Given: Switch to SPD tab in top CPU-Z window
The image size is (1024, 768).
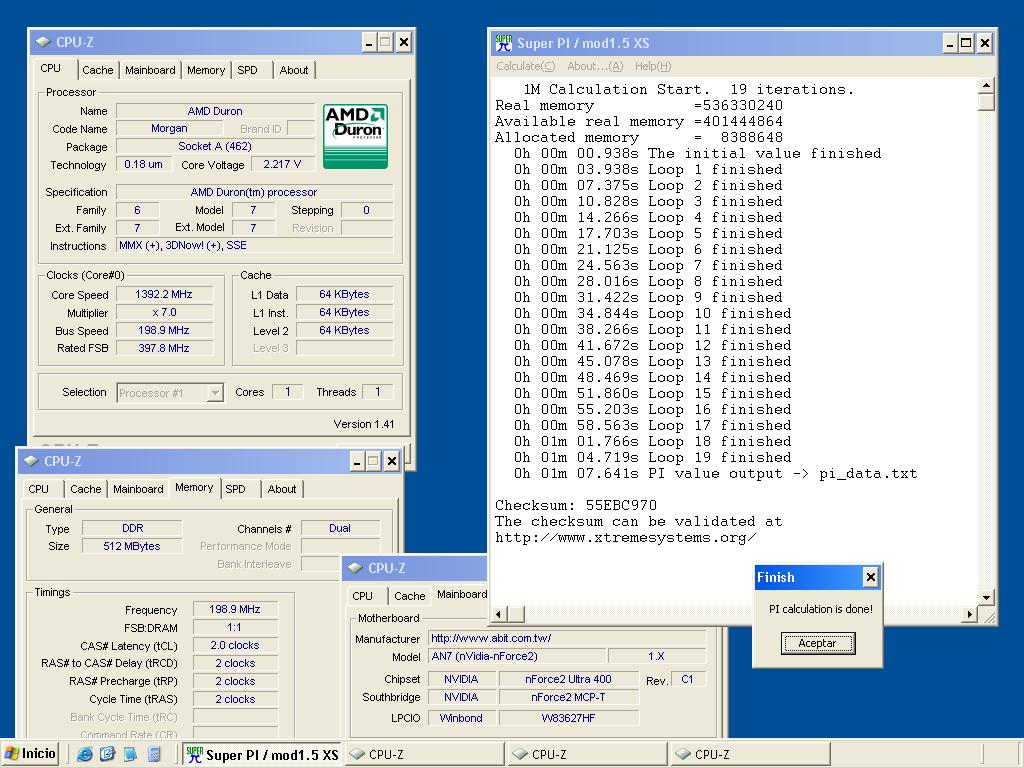Looking at the screenshot, I should coord(248,70).
